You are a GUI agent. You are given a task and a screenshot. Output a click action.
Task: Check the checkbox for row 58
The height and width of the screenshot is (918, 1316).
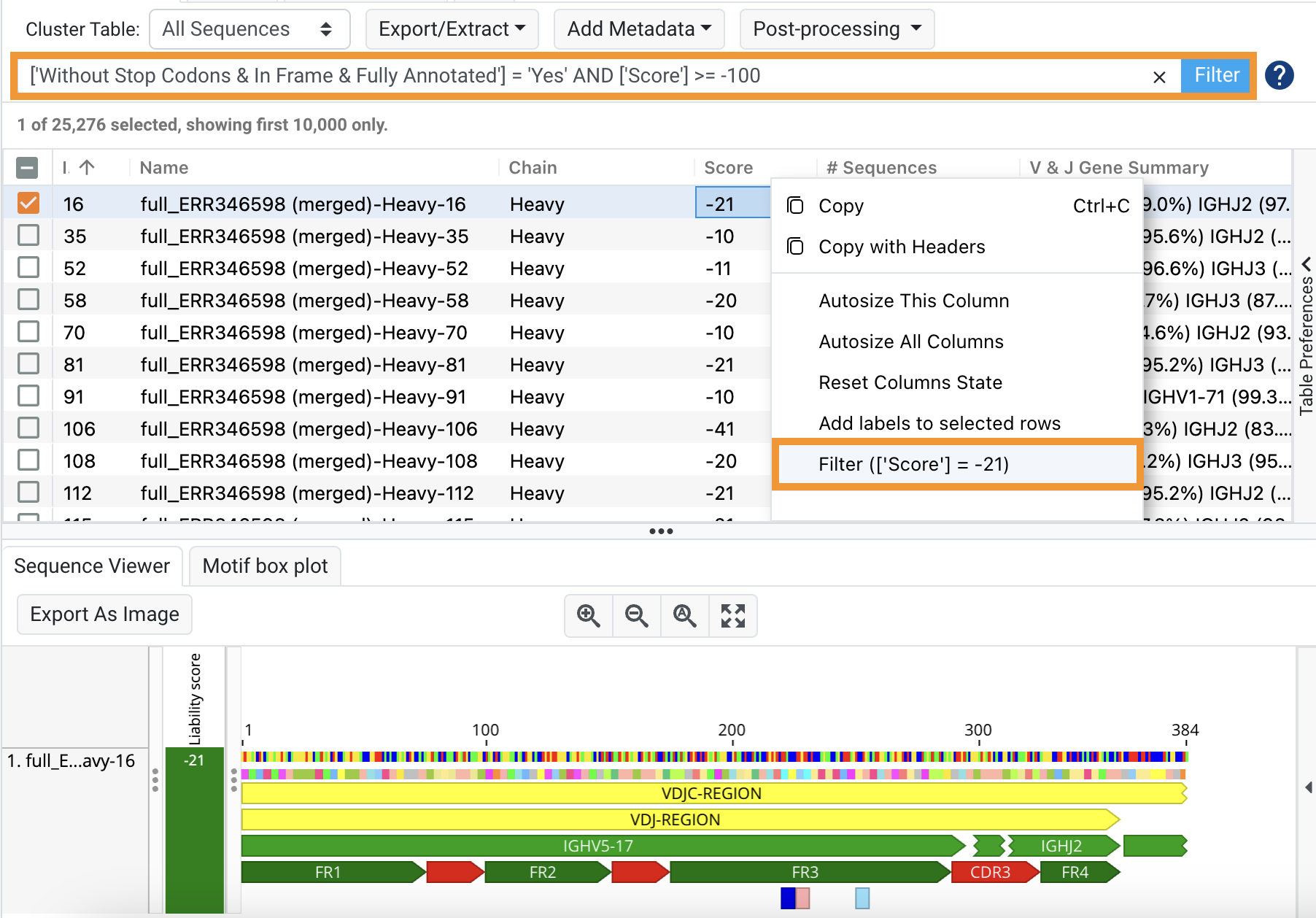(28, 300)
